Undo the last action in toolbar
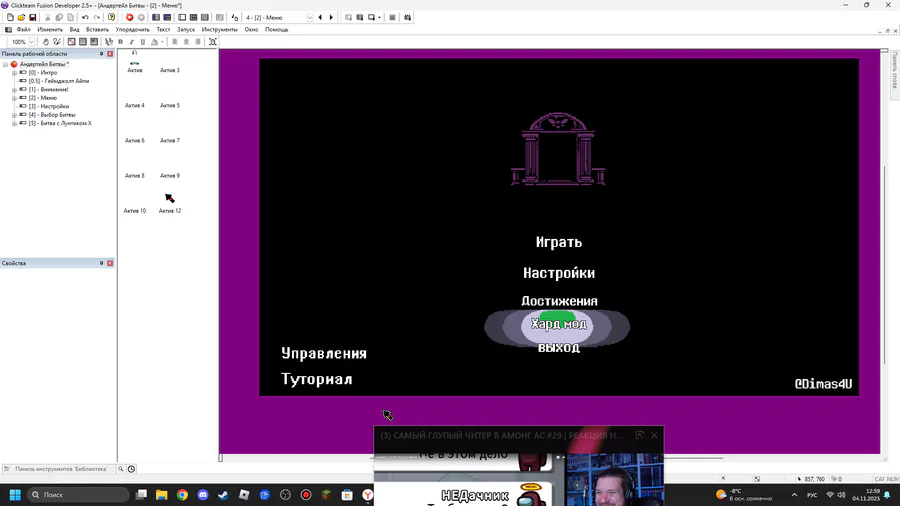This screenshot has width=900, height=506. pyautogui.click(x=85, y=17)
